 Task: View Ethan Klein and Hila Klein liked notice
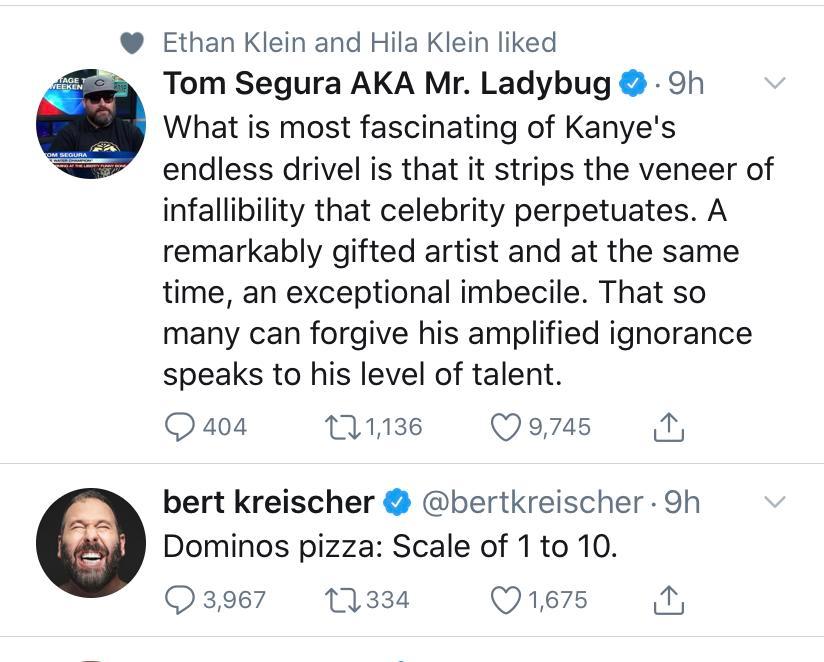[359, 42]
